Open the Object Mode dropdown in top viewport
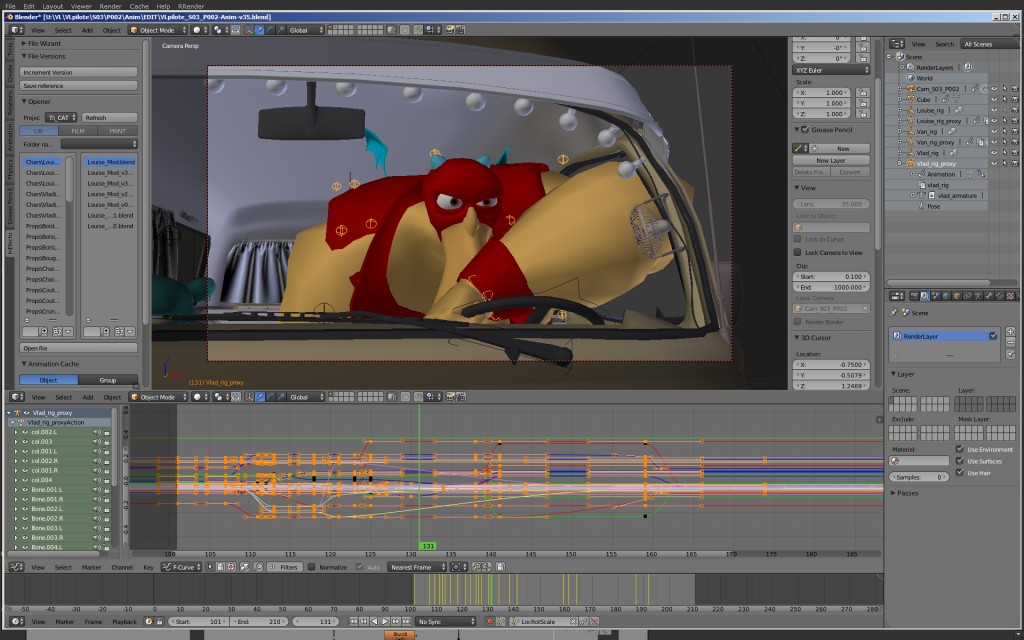The height and width of the screenshot is (640, 1024). [x=157, y=30]
